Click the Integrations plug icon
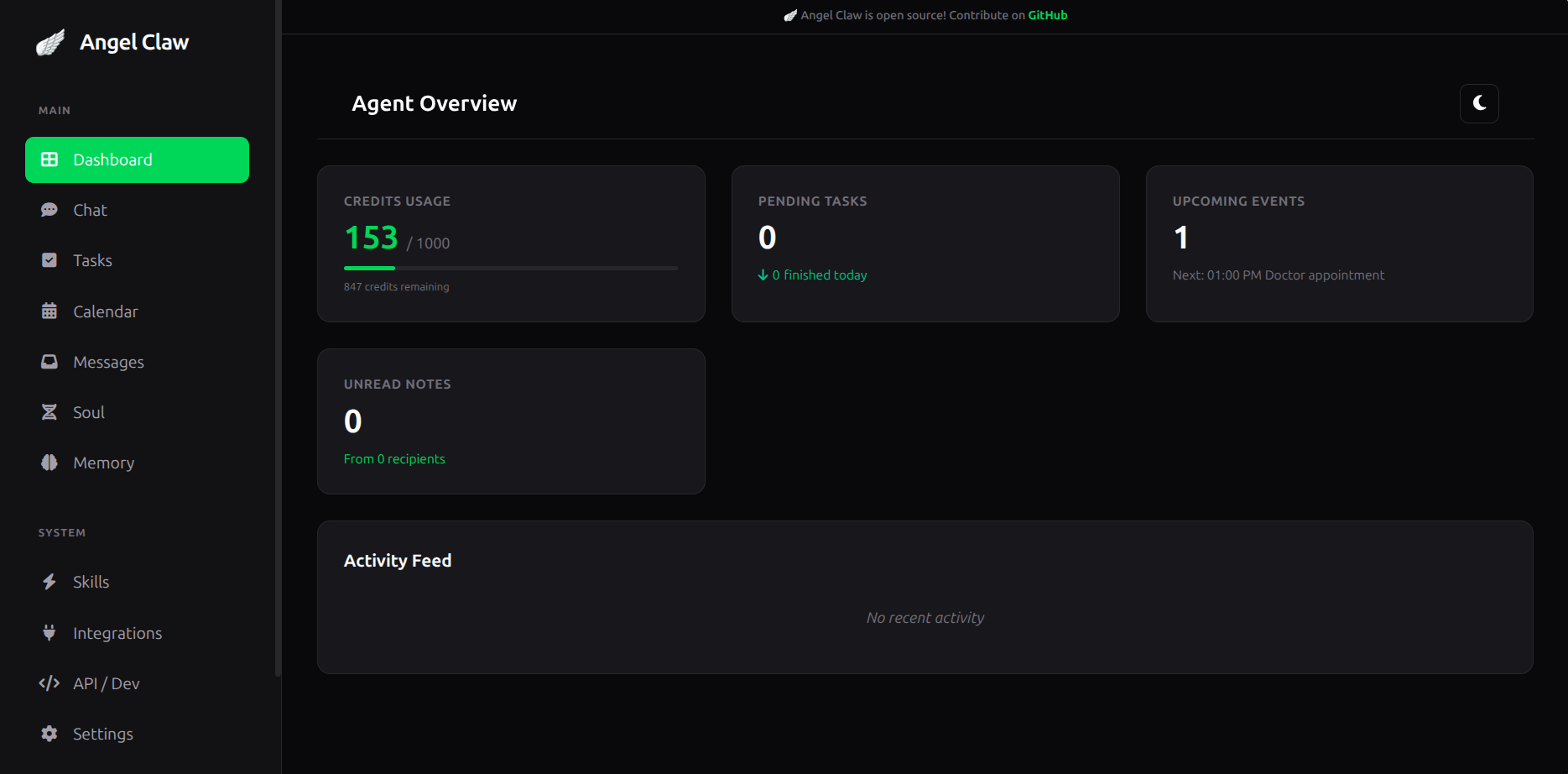Viewport: 1568px width, 774px height. 49,633
